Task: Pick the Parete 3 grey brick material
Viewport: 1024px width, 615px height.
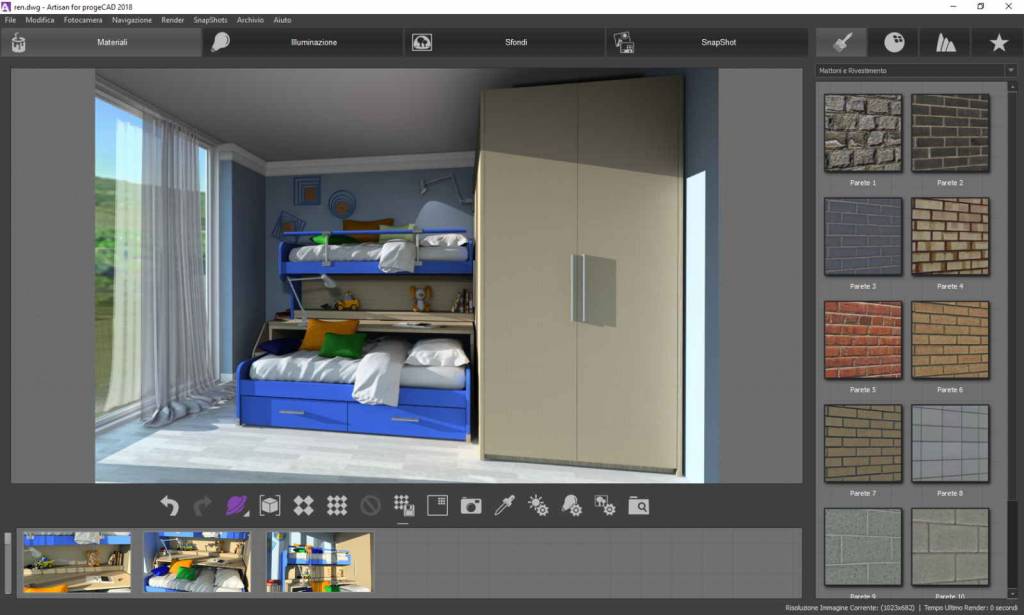Action: tap(863, 236)
